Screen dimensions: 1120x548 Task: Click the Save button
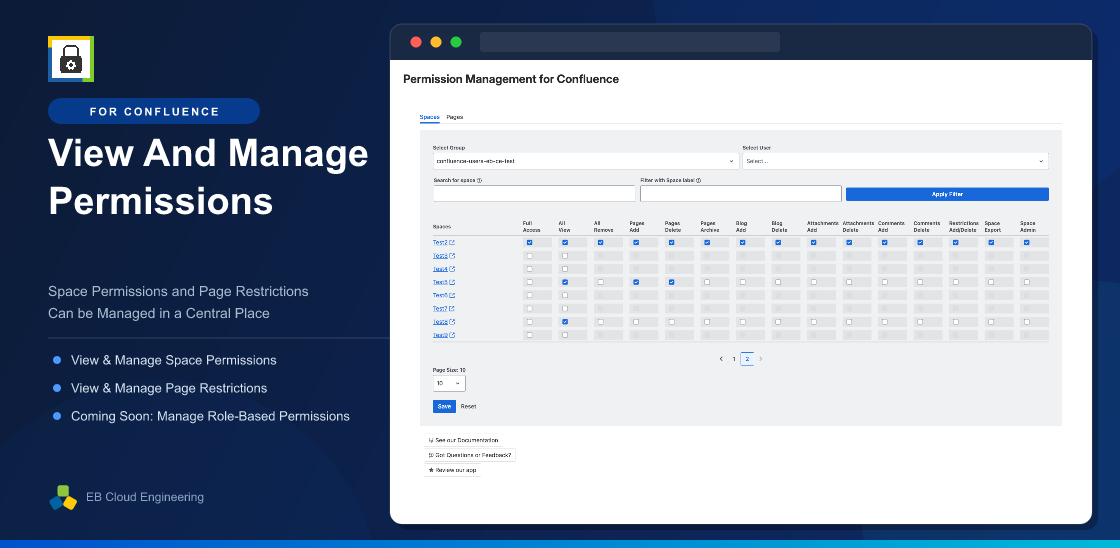(444, 407)
